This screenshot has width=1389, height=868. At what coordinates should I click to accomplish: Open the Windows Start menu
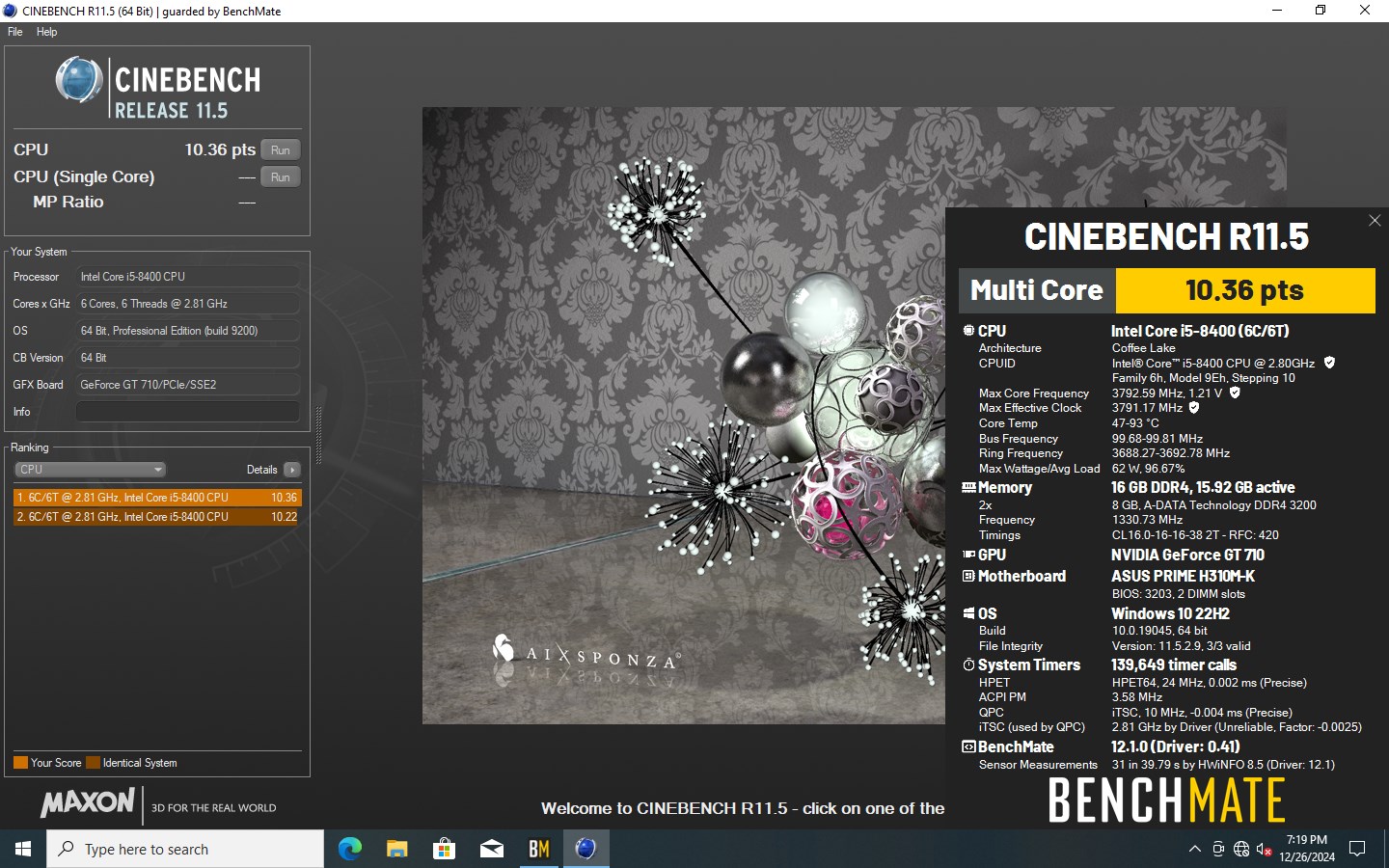pyautogui.click(x=23, y=849)
